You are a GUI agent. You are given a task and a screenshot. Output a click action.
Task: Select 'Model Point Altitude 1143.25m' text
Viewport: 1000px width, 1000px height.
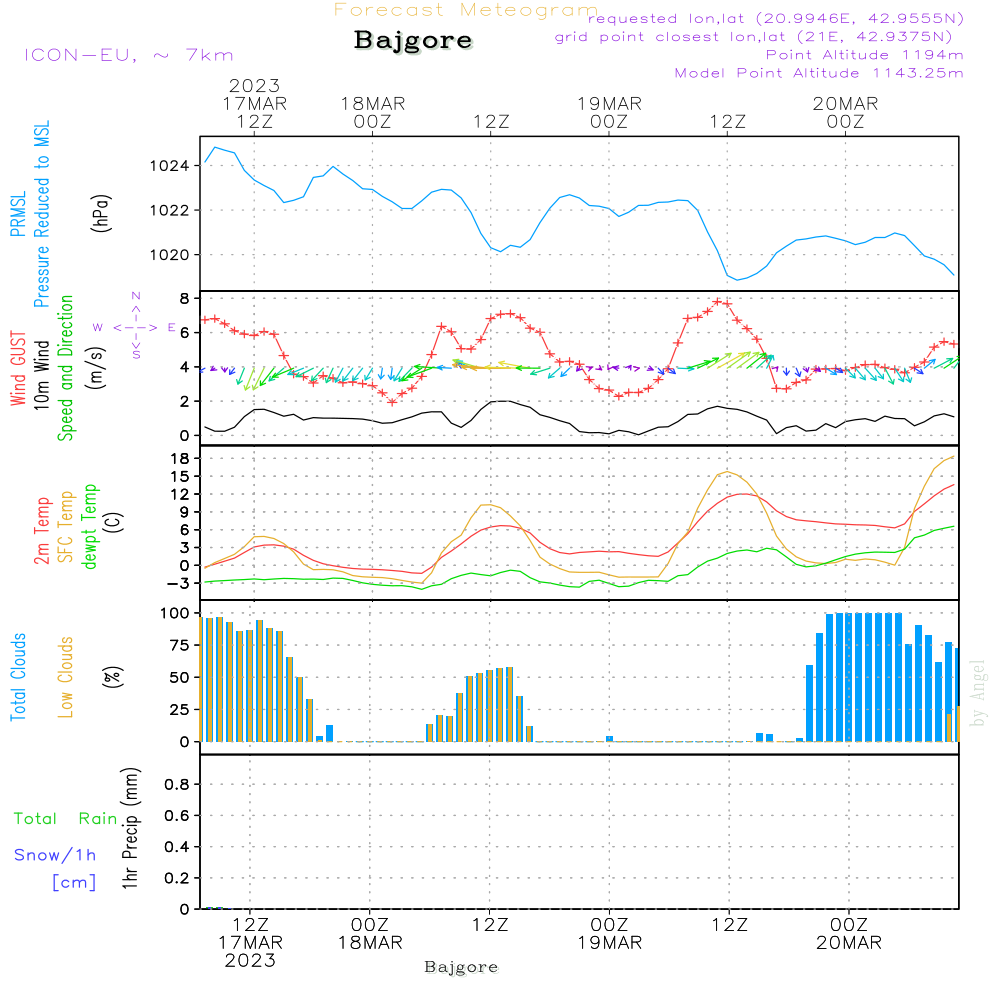(x=819, y=73)
